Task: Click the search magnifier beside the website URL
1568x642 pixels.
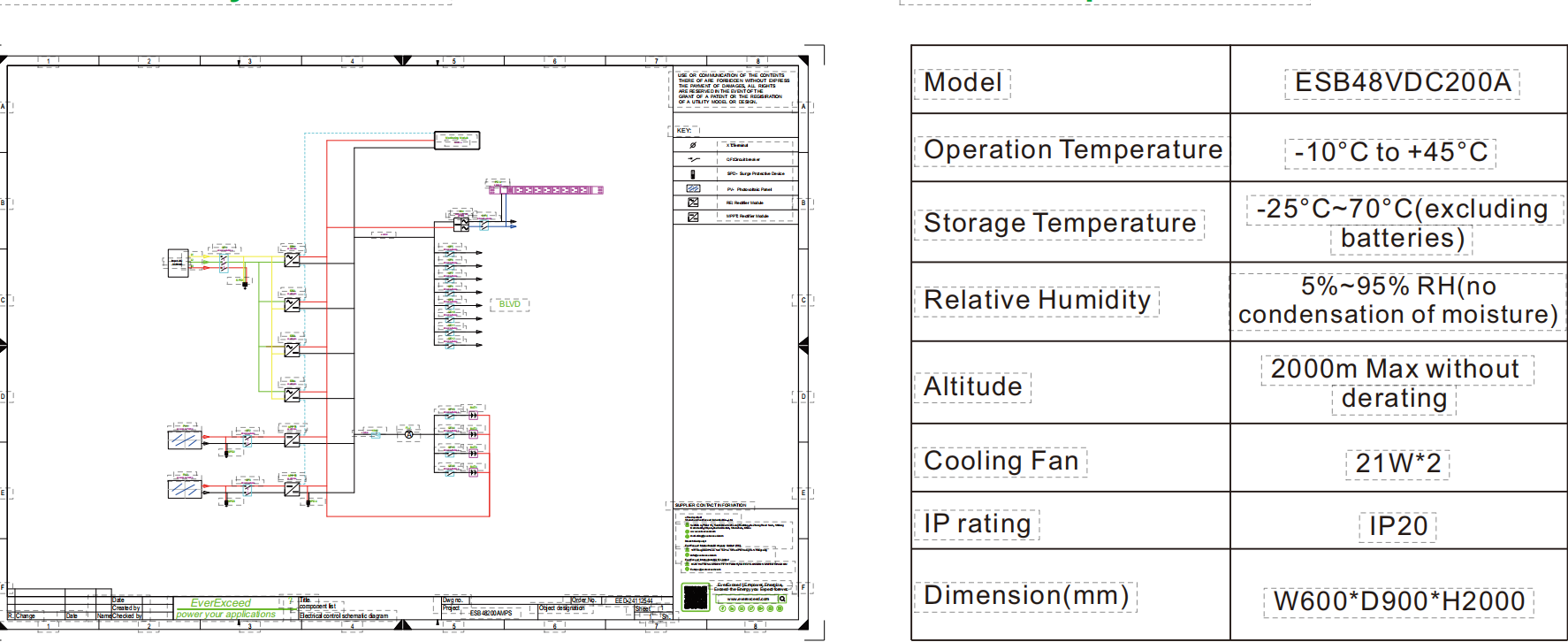Action: click(782, 599)
